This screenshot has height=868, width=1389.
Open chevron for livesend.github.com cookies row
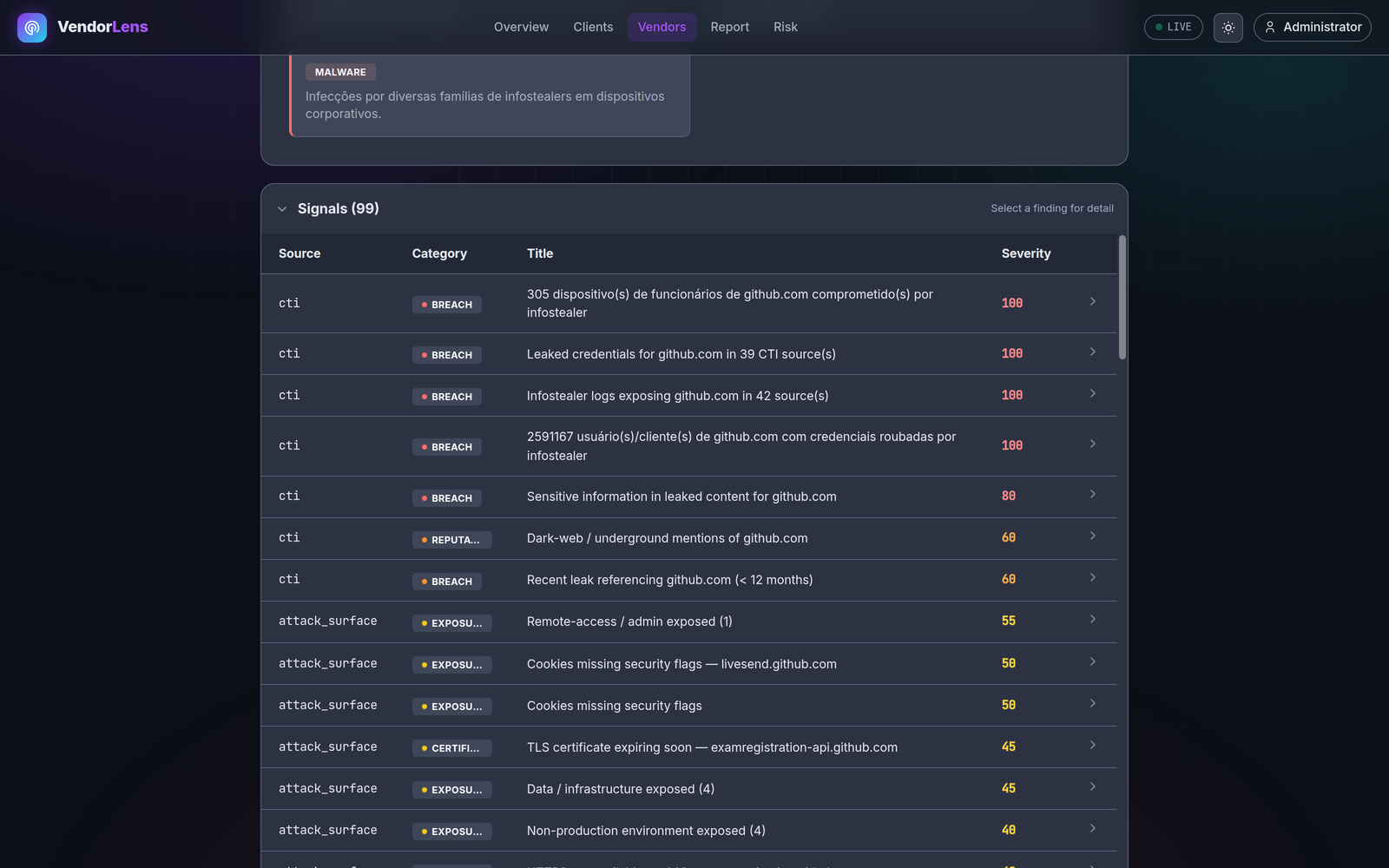click(x=1093, y=661)
